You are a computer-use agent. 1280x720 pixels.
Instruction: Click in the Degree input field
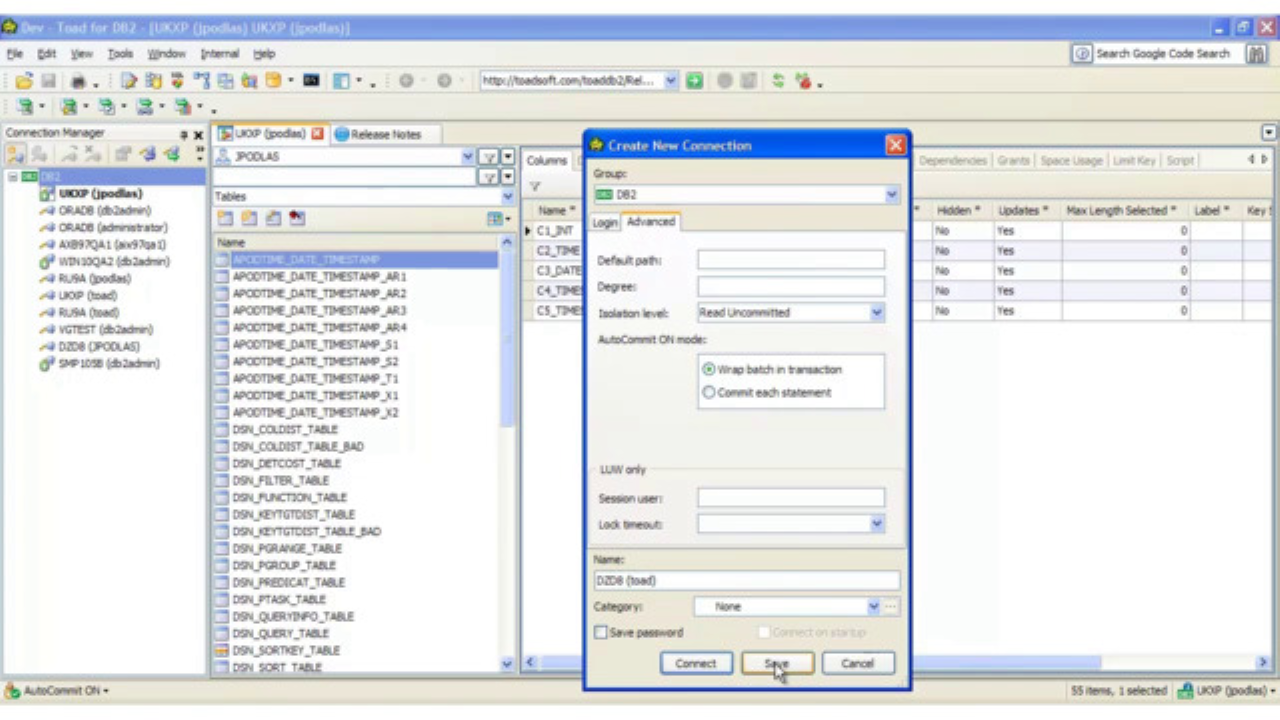[x=791, y=286]
